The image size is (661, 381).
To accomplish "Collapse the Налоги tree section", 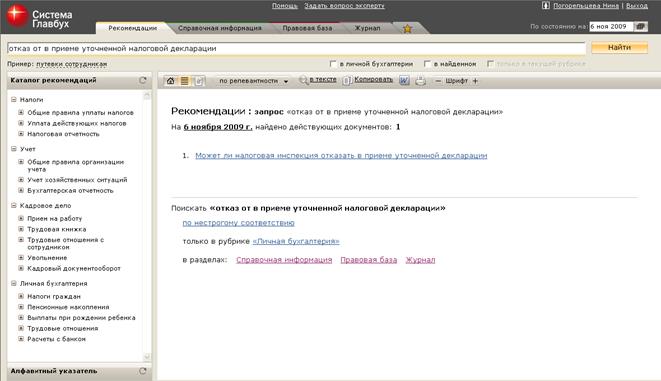I will click(13, 99).
